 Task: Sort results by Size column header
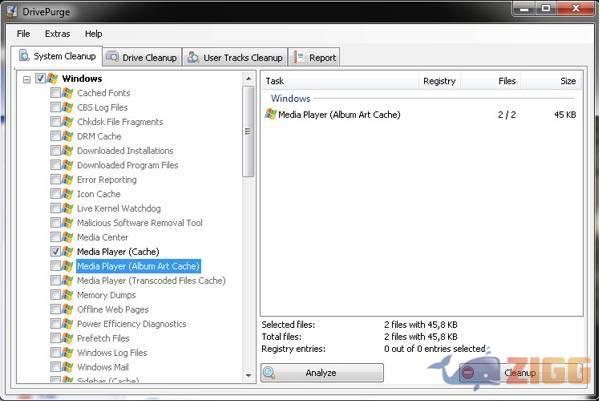[x=567, y=81]
